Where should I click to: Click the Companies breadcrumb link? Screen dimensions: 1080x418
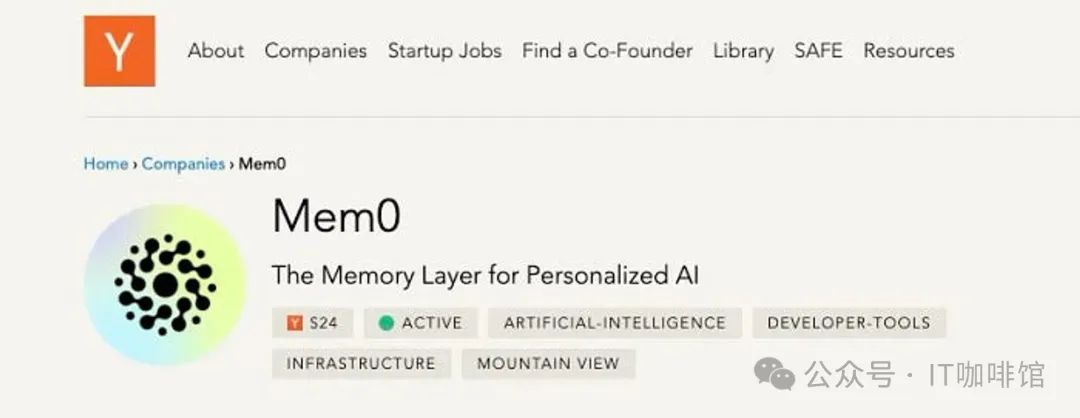point(183,164)
